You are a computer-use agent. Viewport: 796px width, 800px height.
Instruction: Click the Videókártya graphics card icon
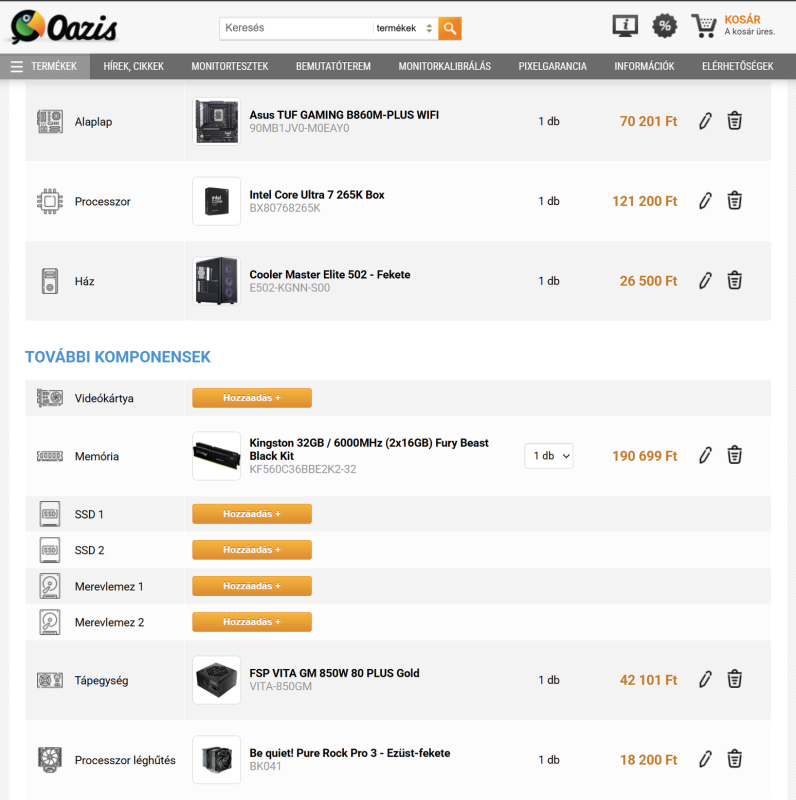tap(50, 398)
